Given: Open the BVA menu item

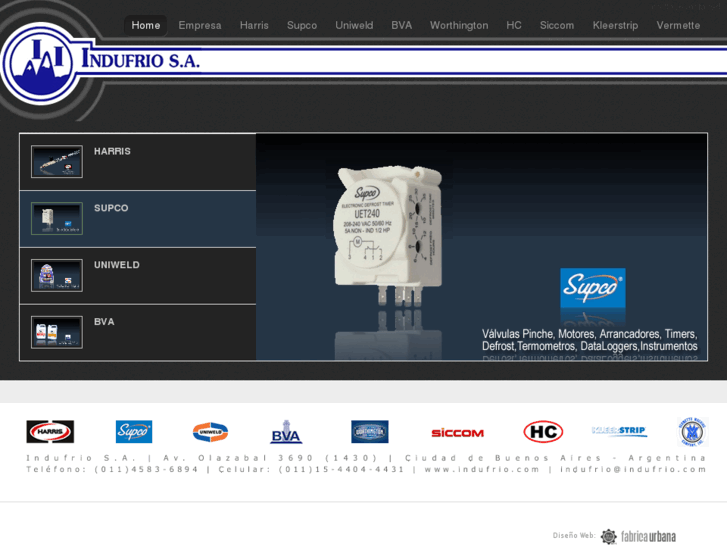Looking at the screenshot, I should point(402,26).
